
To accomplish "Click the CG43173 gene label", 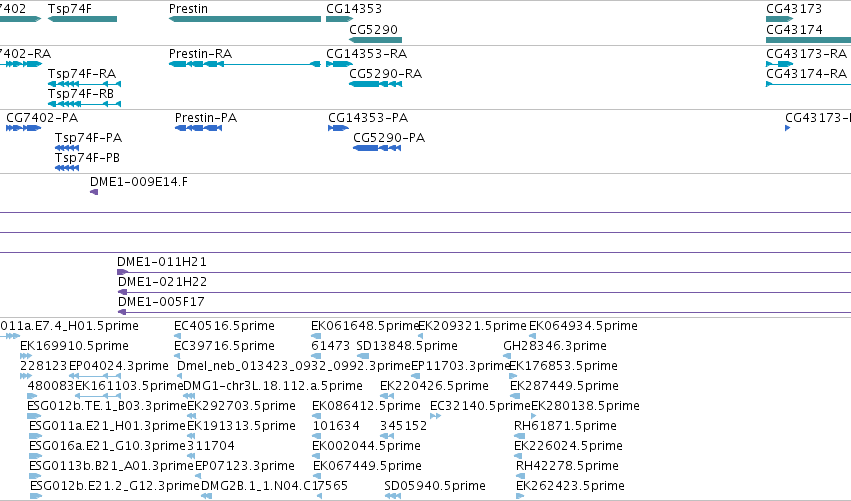I will [x=794, y=9].
